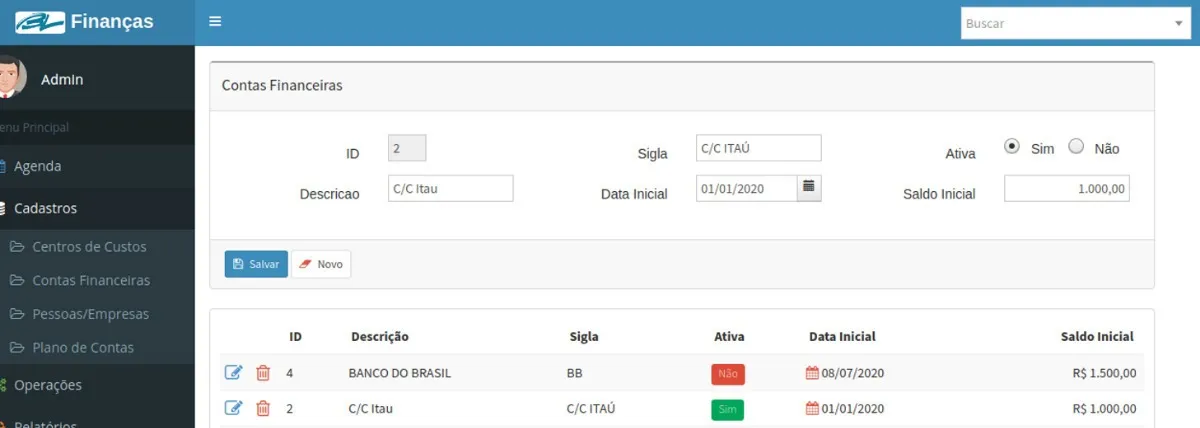Click the Contas Financeiras folder icon
1200x428 pixels.
point(16,281)
